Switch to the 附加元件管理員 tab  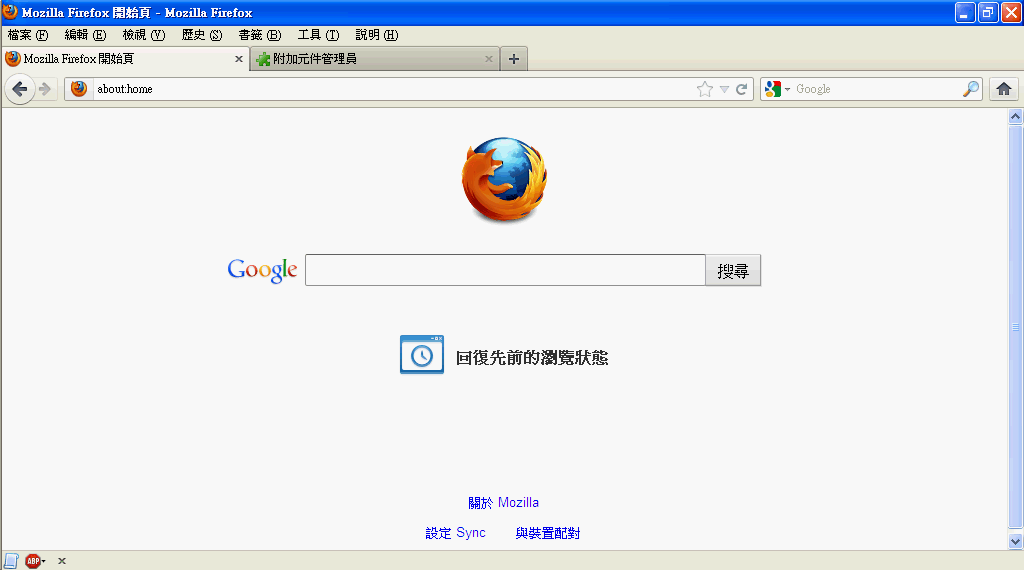tap(375, 59)
